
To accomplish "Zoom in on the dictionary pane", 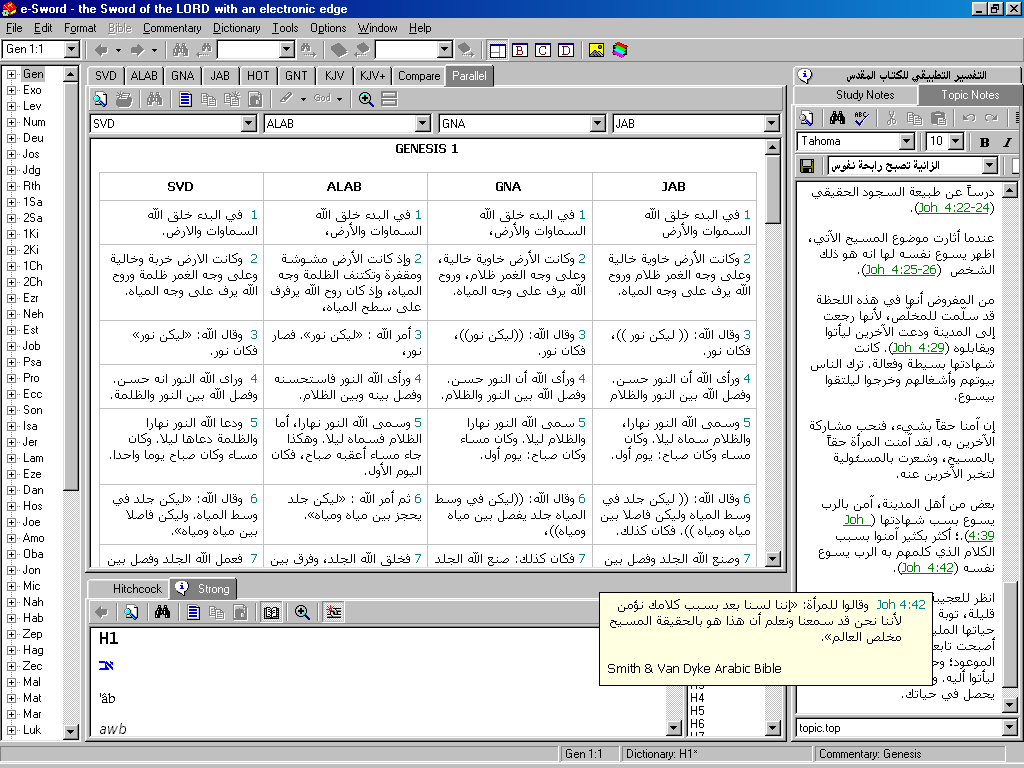I will (302, 612).
